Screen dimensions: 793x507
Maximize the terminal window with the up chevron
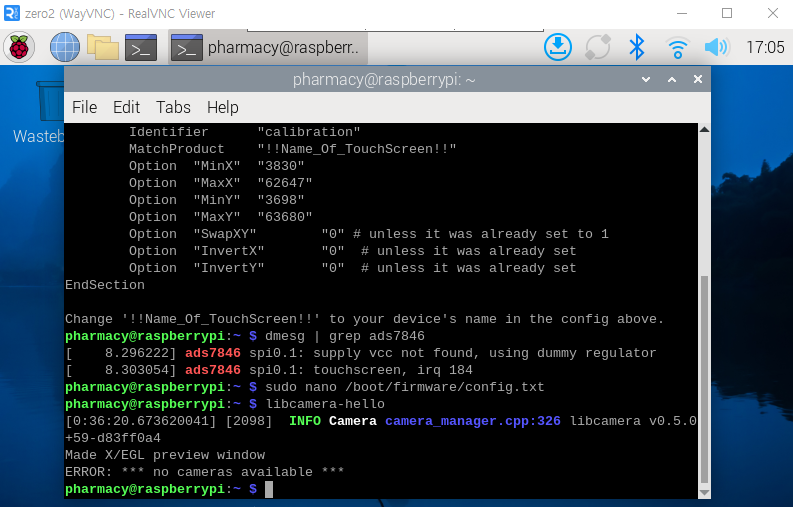pyautogui.click(x=671, y=80)
